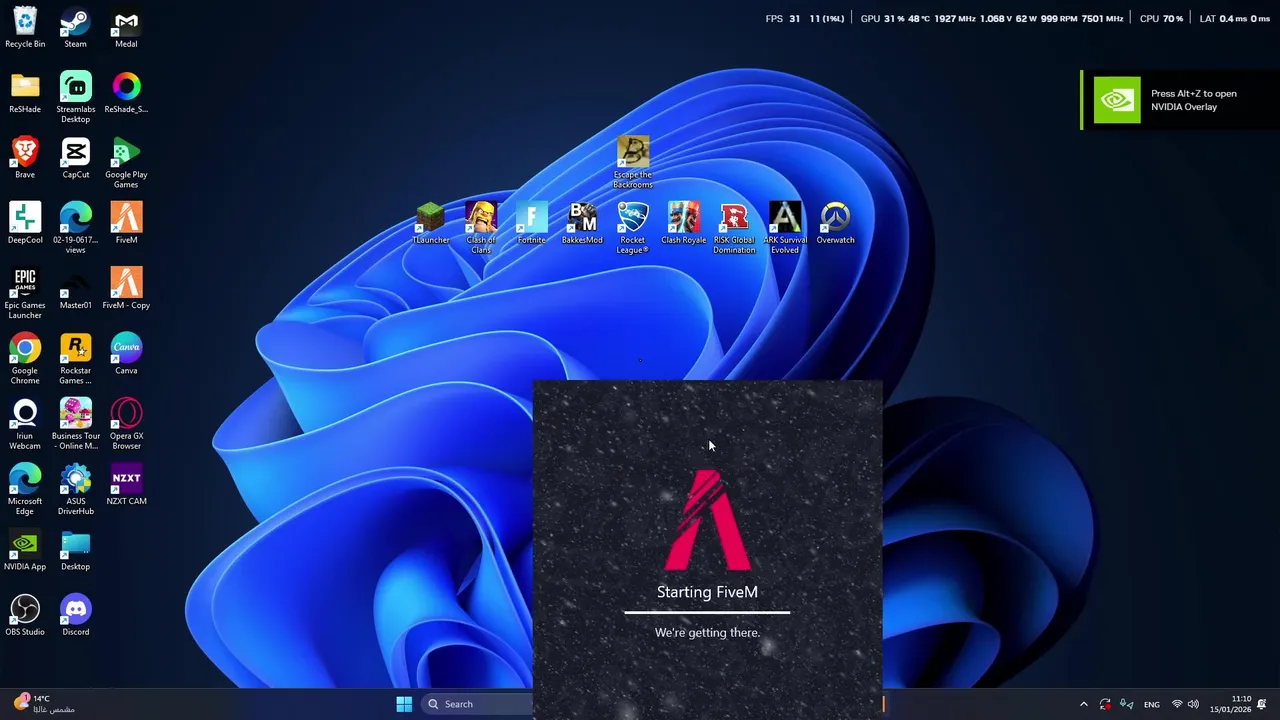Open Google Play Games shortcut

[126, 162]
